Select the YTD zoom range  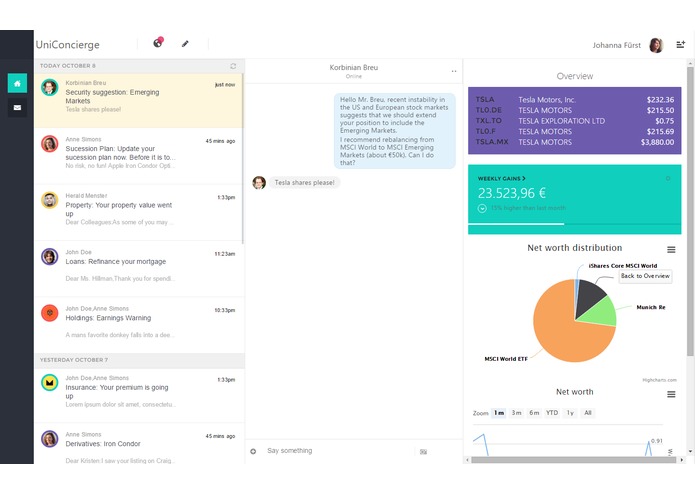552,413
